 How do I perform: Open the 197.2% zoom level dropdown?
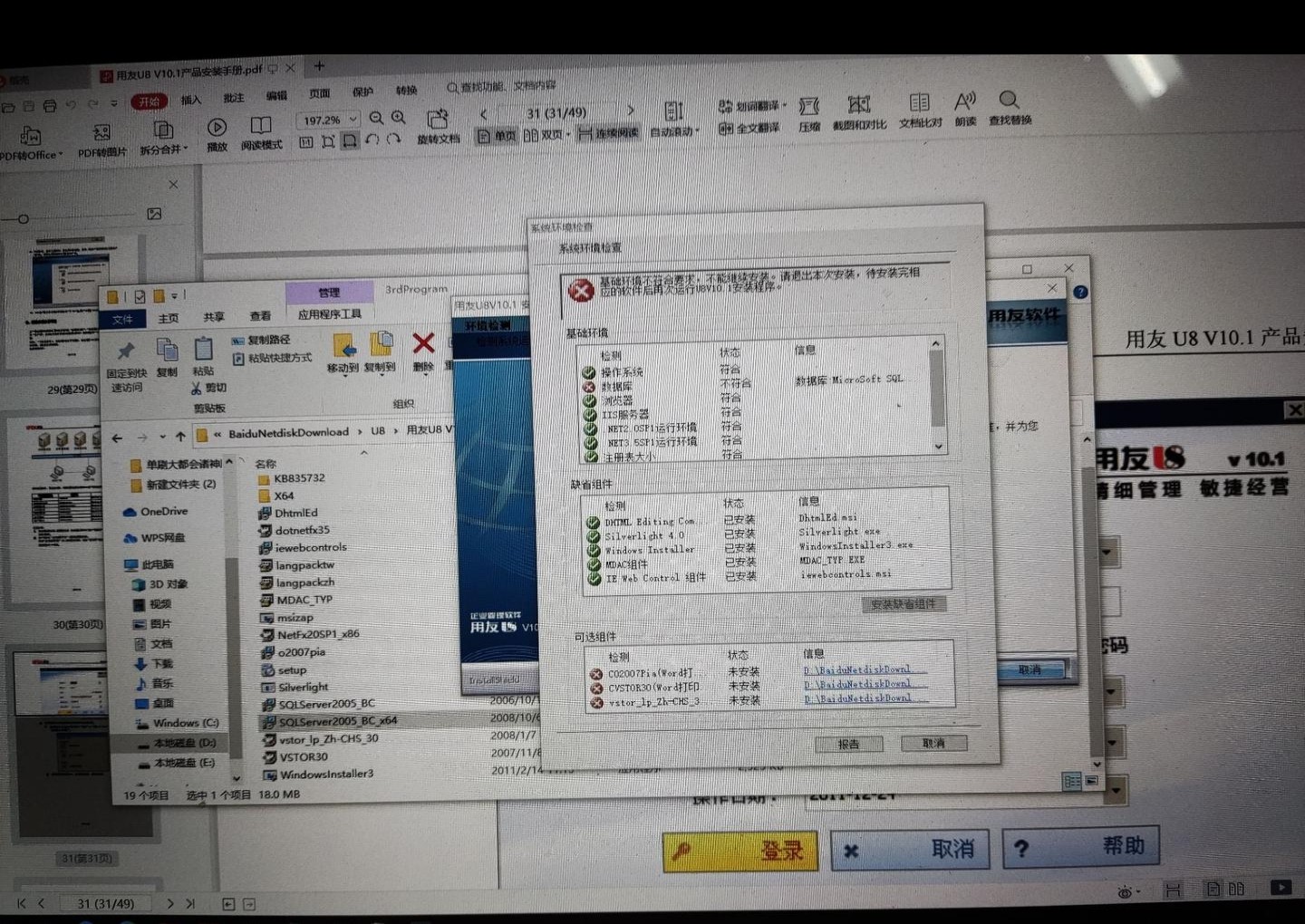(353, 119)
